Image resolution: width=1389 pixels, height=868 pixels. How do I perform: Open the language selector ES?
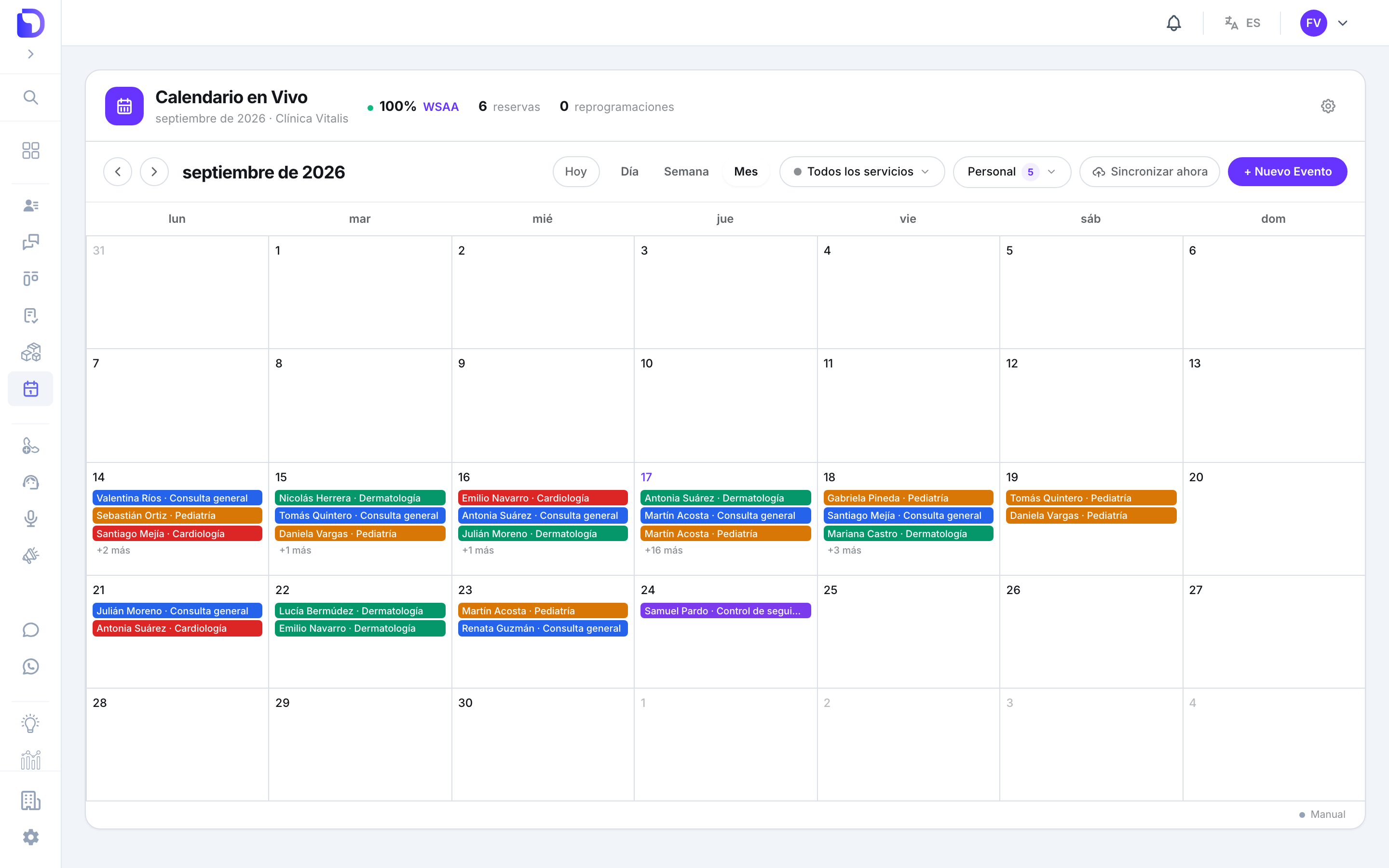1242,23
